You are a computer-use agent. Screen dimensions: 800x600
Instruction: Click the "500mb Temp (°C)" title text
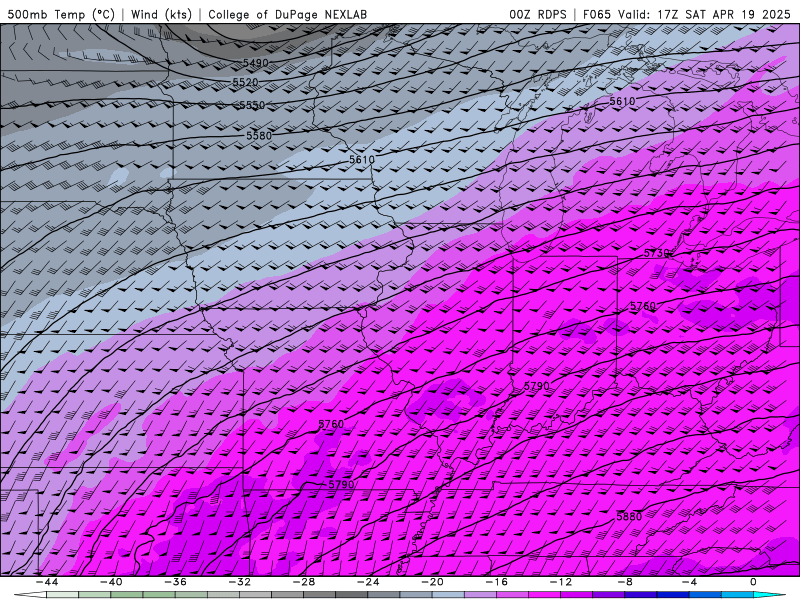(61, 14)
